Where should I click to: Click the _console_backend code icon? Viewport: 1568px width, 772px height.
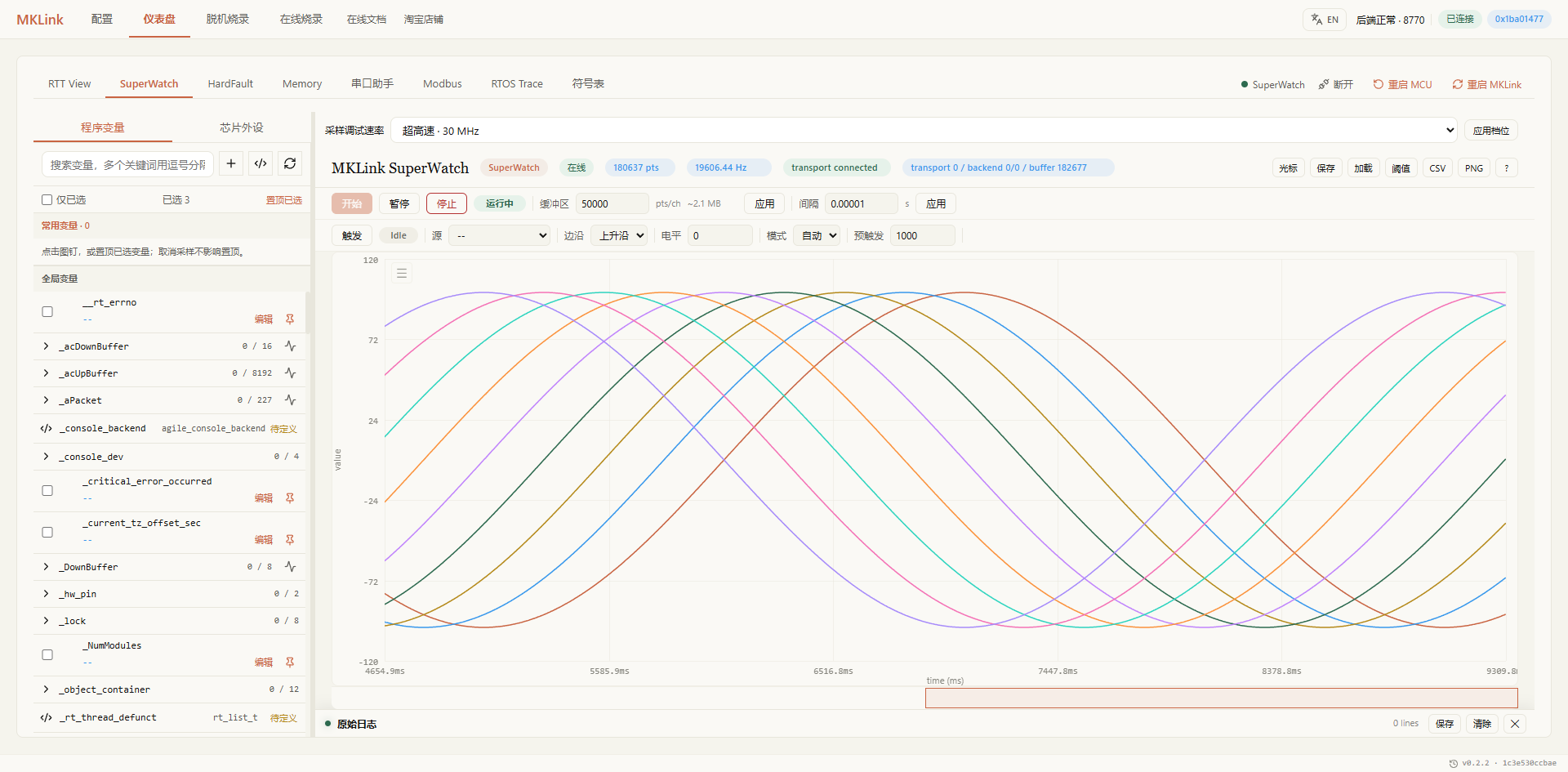47,428
